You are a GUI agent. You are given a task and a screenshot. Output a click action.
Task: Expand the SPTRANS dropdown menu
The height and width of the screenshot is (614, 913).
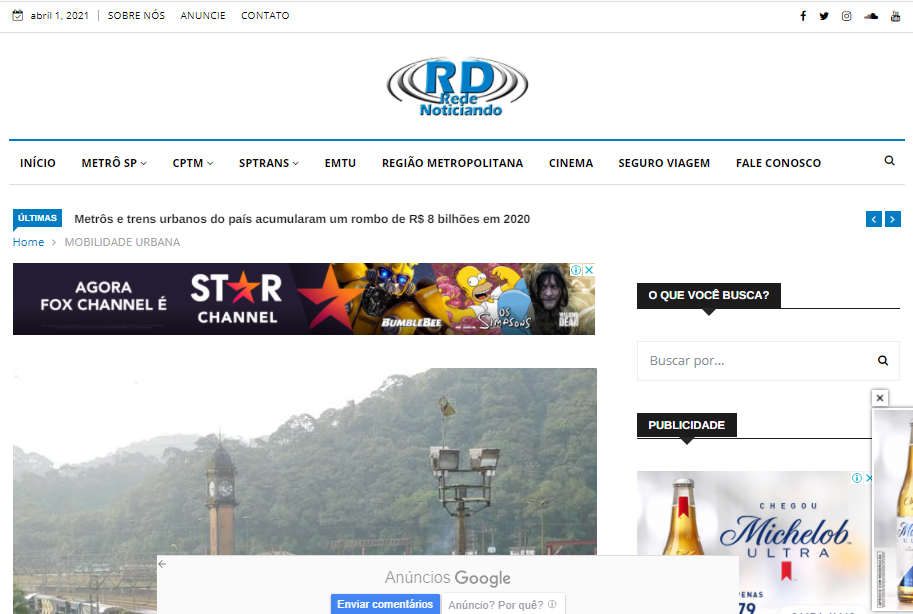pyautogui.click(x=268, y=163)
